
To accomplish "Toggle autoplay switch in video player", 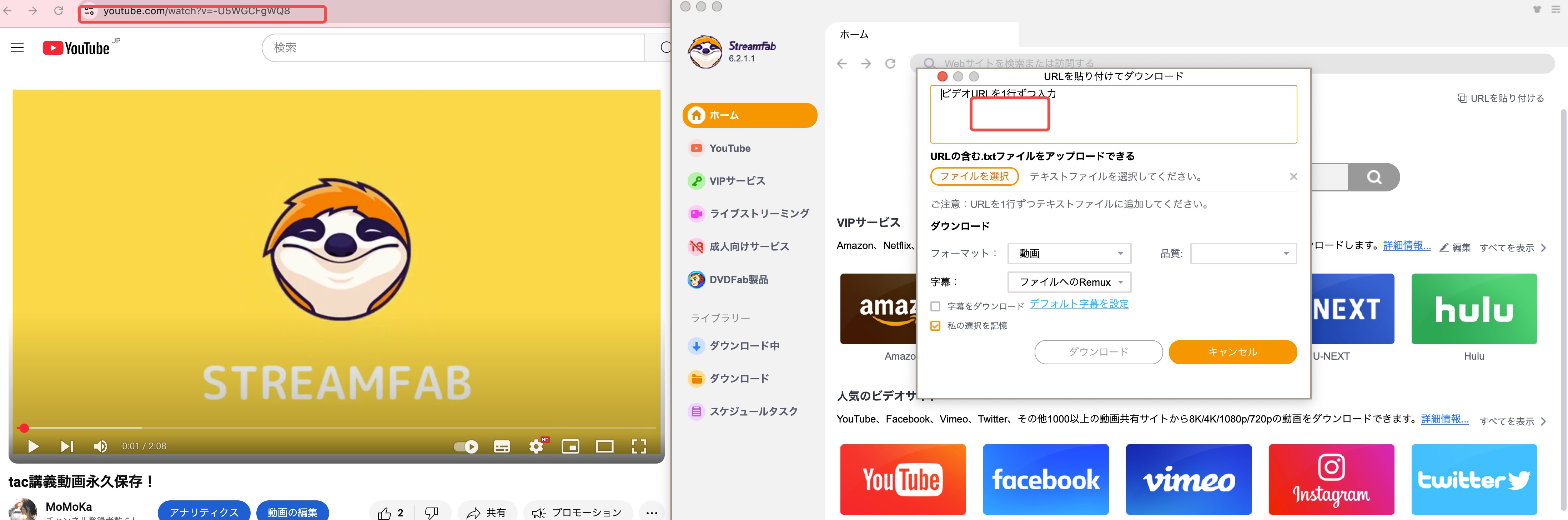I will [x=466, y=446].
